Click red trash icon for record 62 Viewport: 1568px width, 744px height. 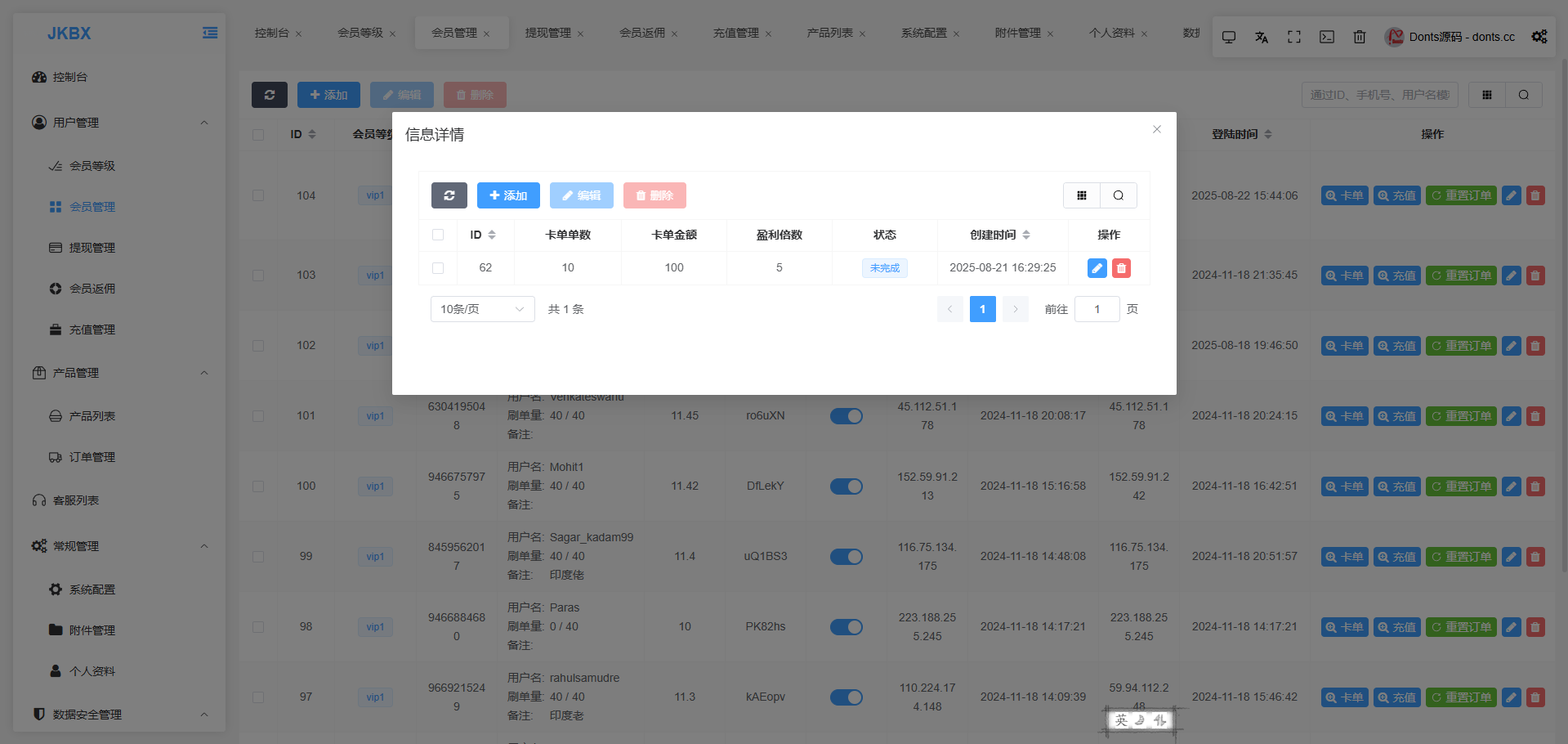click(1121, 268)
